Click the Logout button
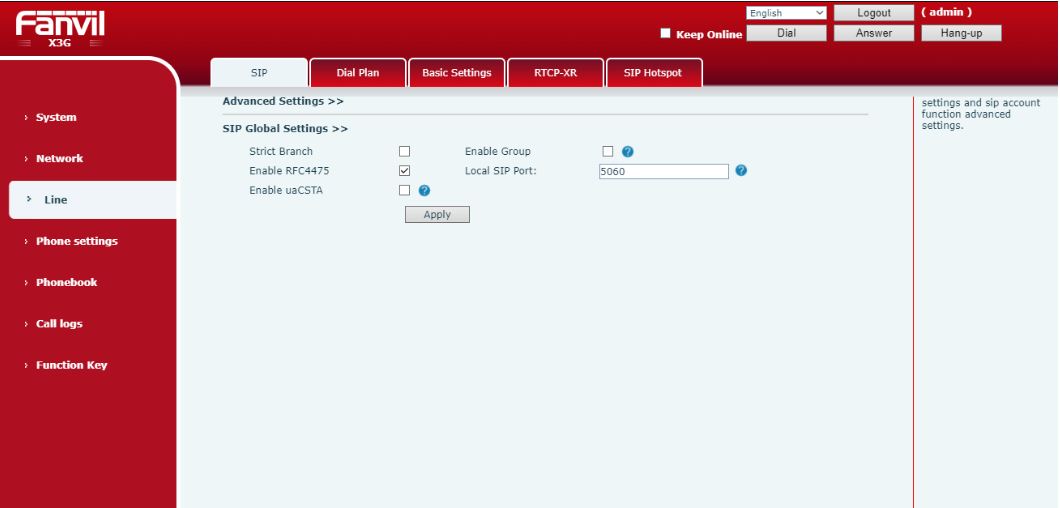 [873, 13]
